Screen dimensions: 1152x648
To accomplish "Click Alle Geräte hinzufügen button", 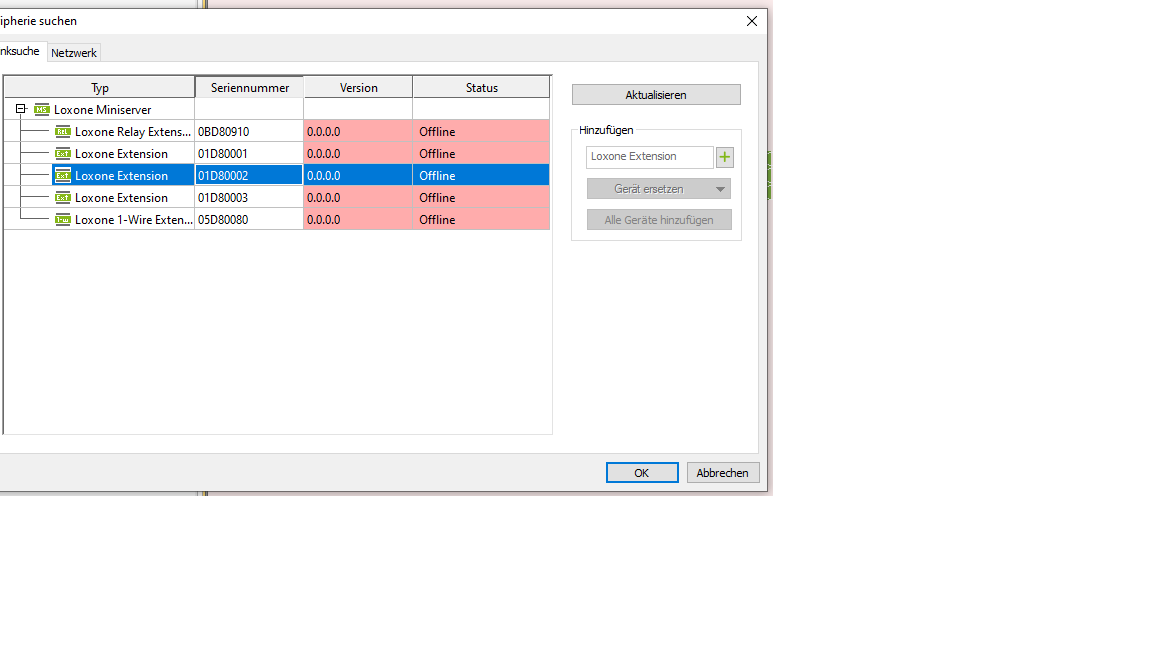I will (659, 220).
